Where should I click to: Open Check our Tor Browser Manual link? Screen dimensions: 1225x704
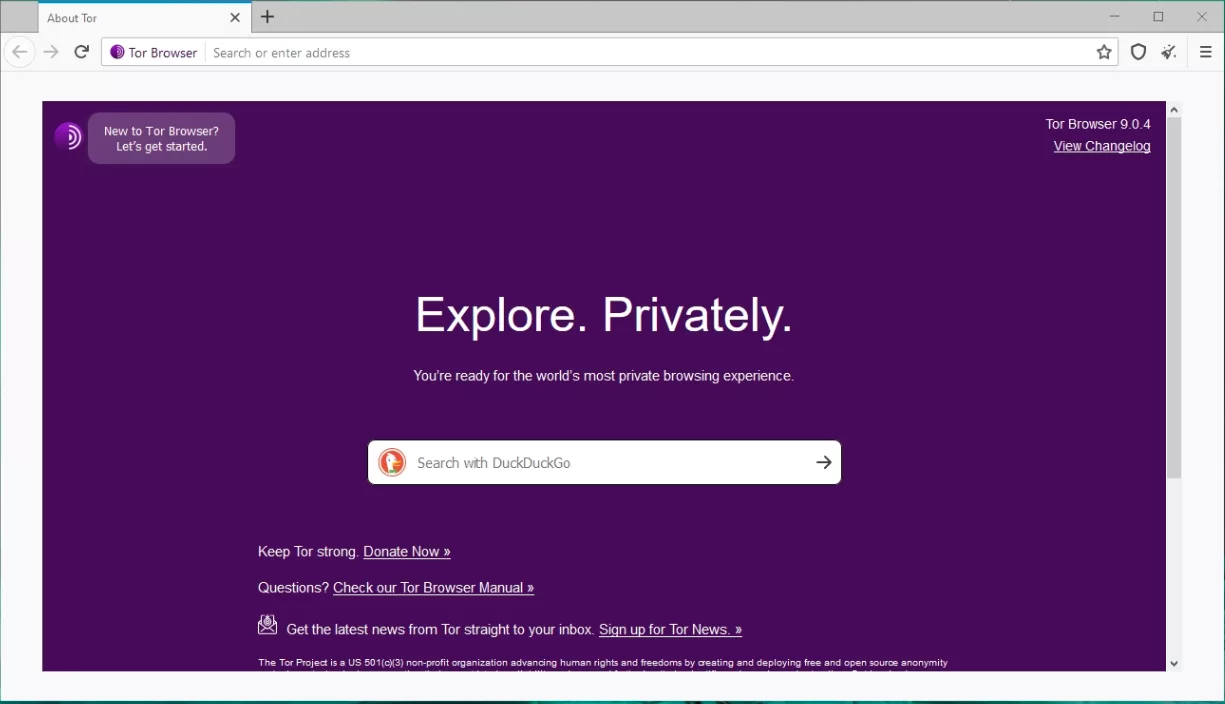tap(433, 587)
